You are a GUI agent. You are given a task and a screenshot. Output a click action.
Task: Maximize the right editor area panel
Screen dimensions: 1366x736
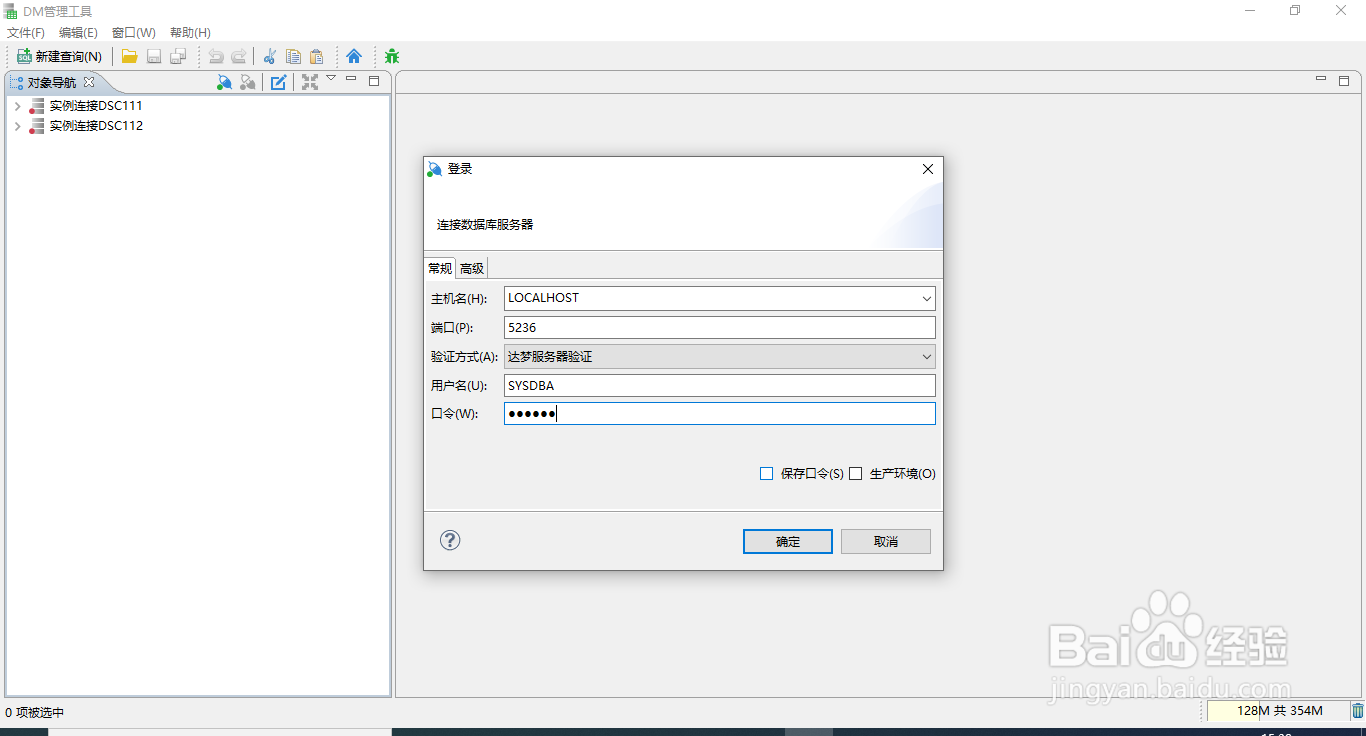1345,80
